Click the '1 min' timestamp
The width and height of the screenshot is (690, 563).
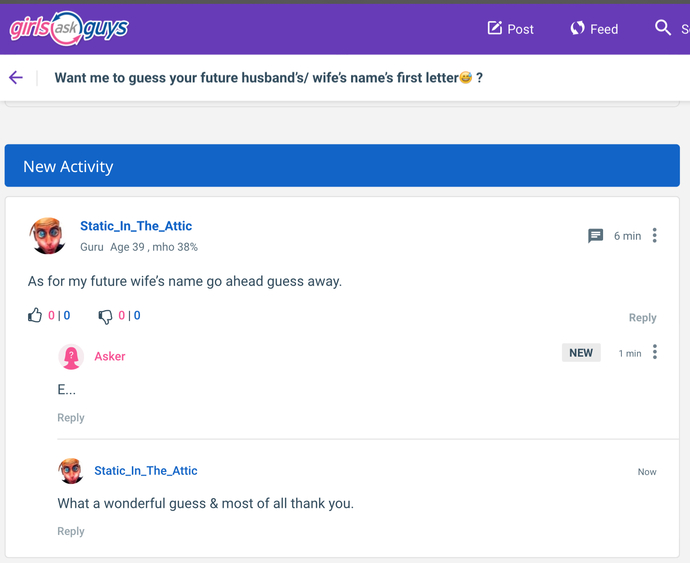[x=630, y=353]
